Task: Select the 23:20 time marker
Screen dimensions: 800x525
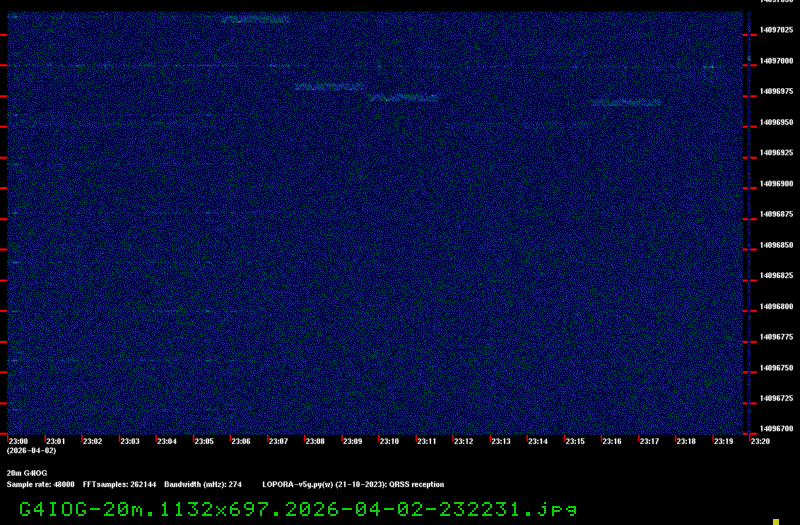Action: point(760,441)
